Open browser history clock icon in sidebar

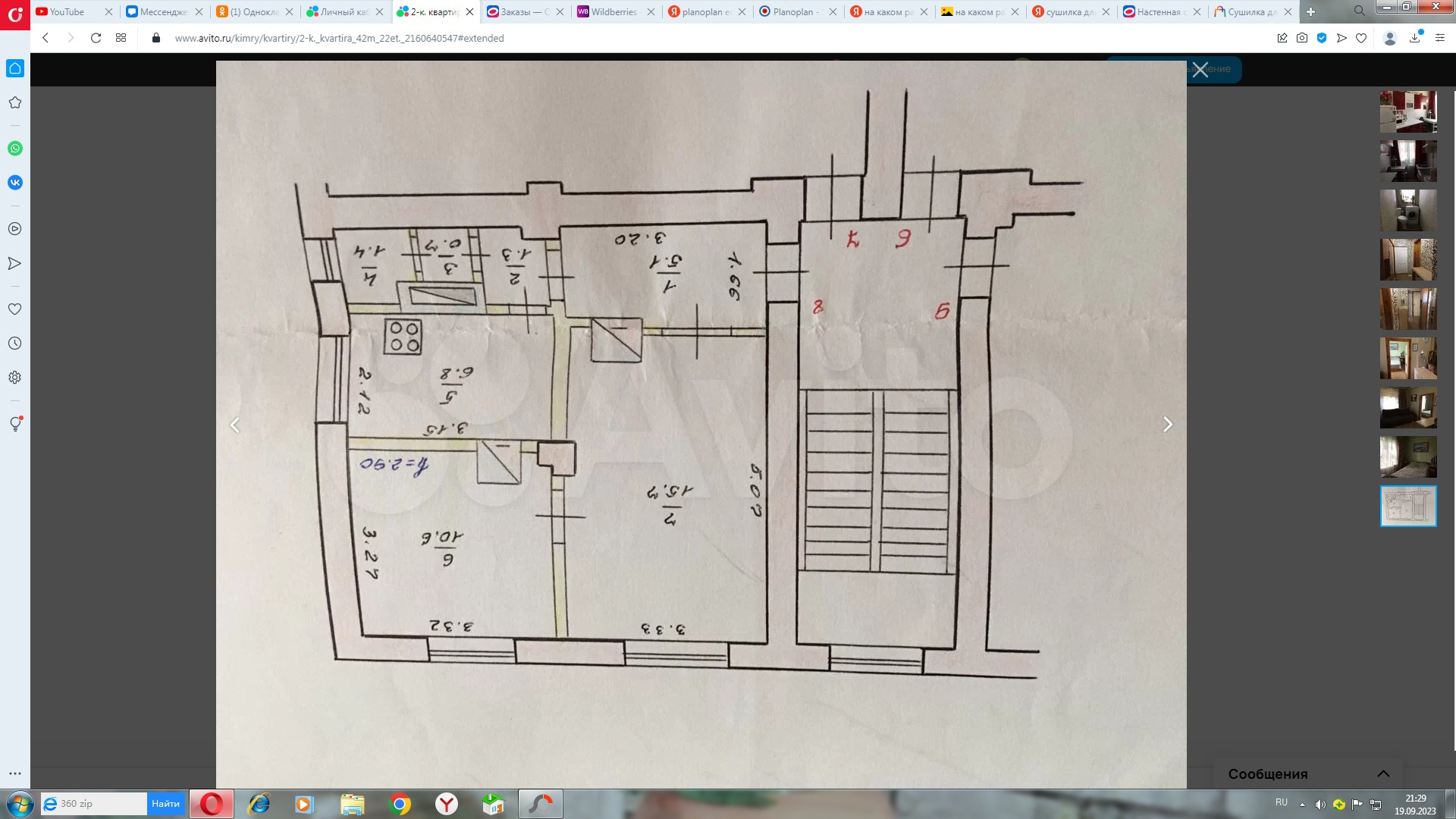15,344
